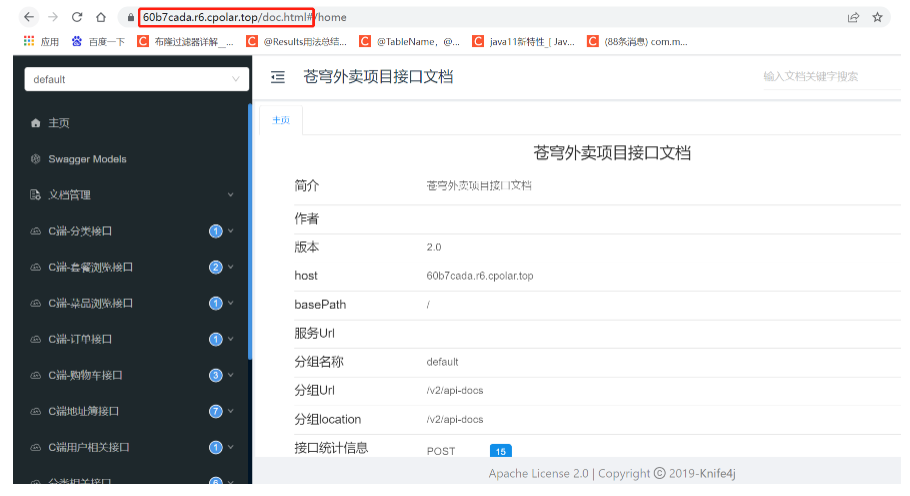Screen dimensions: 910x496
Task: Open the 应用 apps grid bookmark
Action: pos(41,42)
